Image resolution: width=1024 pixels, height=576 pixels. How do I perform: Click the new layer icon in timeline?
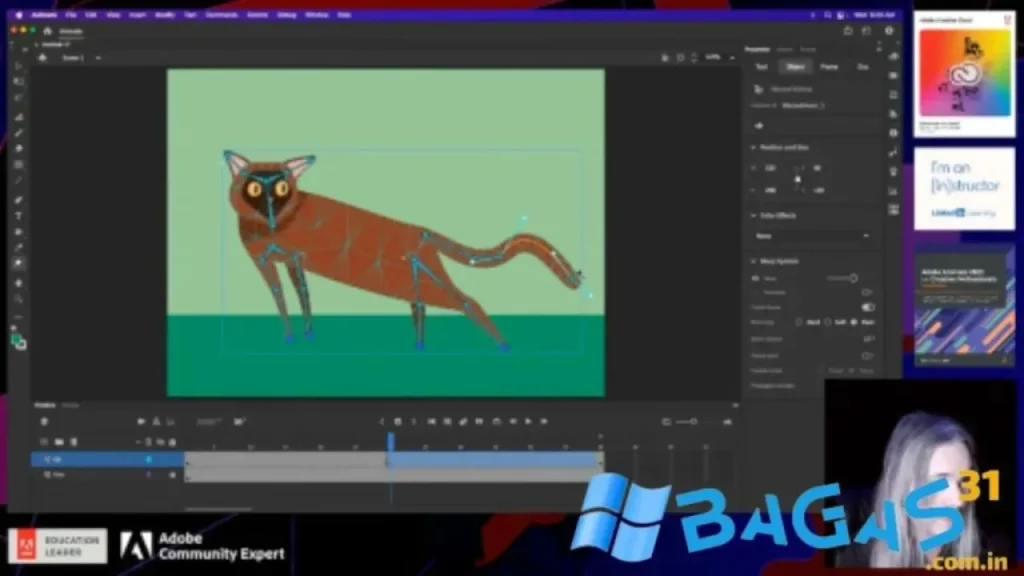45,441
